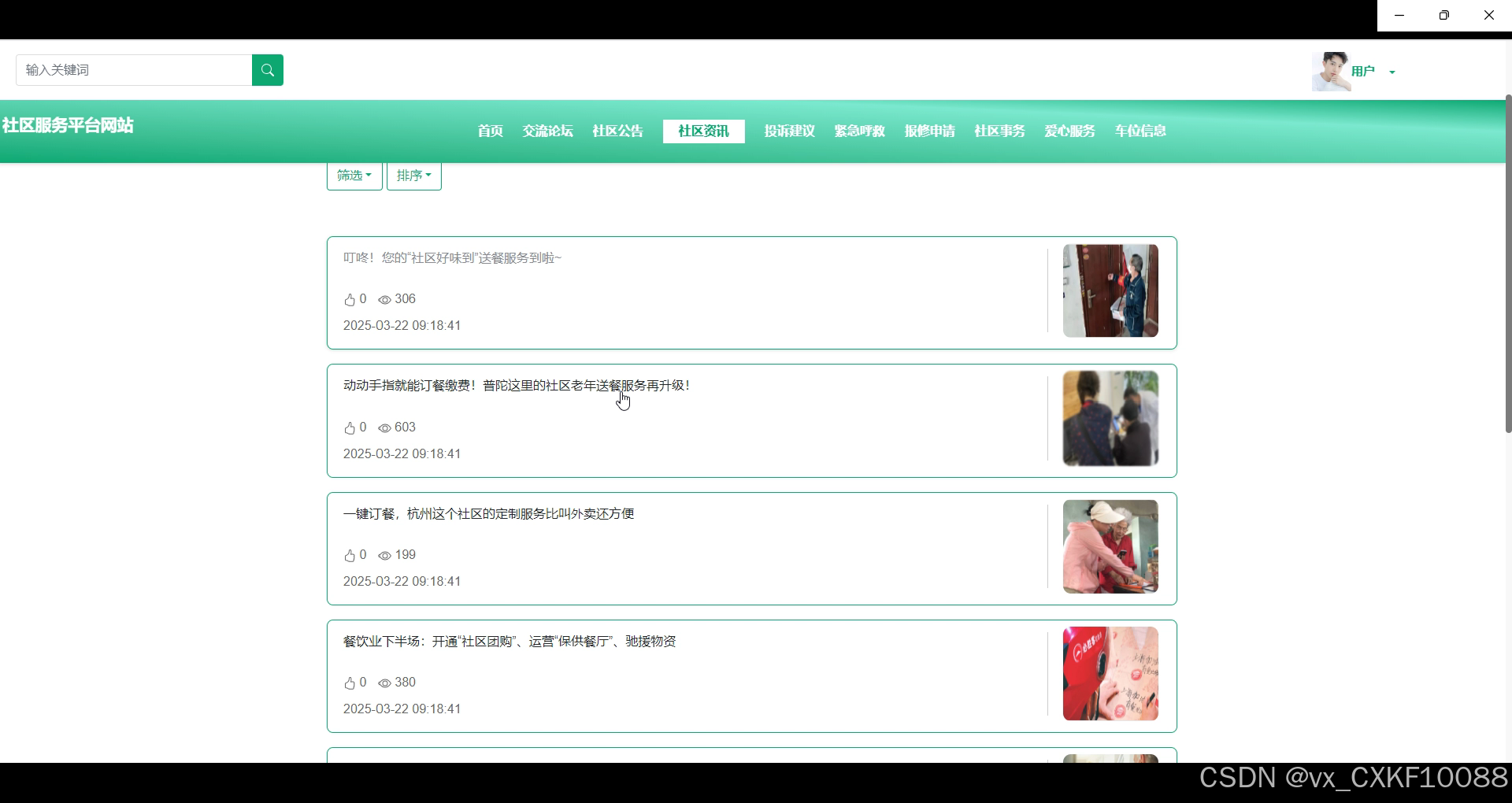
Task: Open the 社区事务 navigation item
Action: click(1000, 131)
